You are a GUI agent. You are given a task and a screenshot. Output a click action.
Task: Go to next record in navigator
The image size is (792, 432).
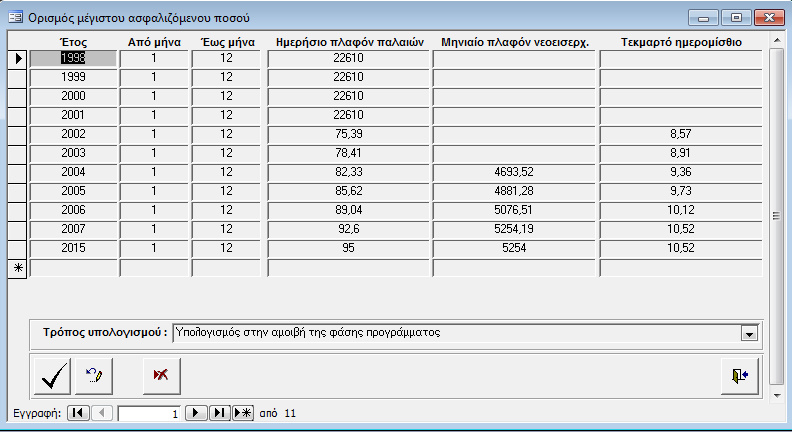pos(197,413)
